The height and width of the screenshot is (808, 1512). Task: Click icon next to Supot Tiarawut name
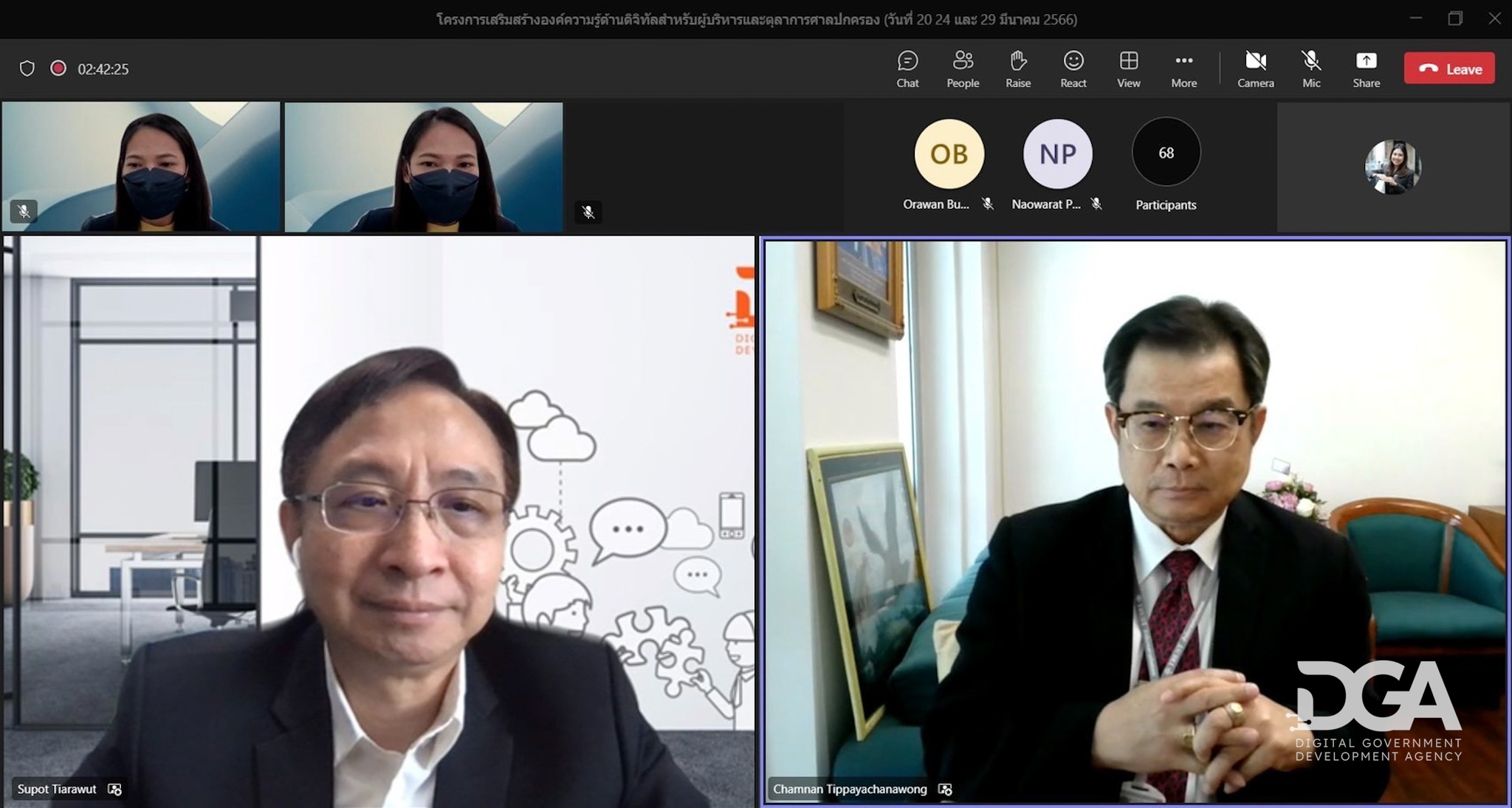[x=114, y=790]
